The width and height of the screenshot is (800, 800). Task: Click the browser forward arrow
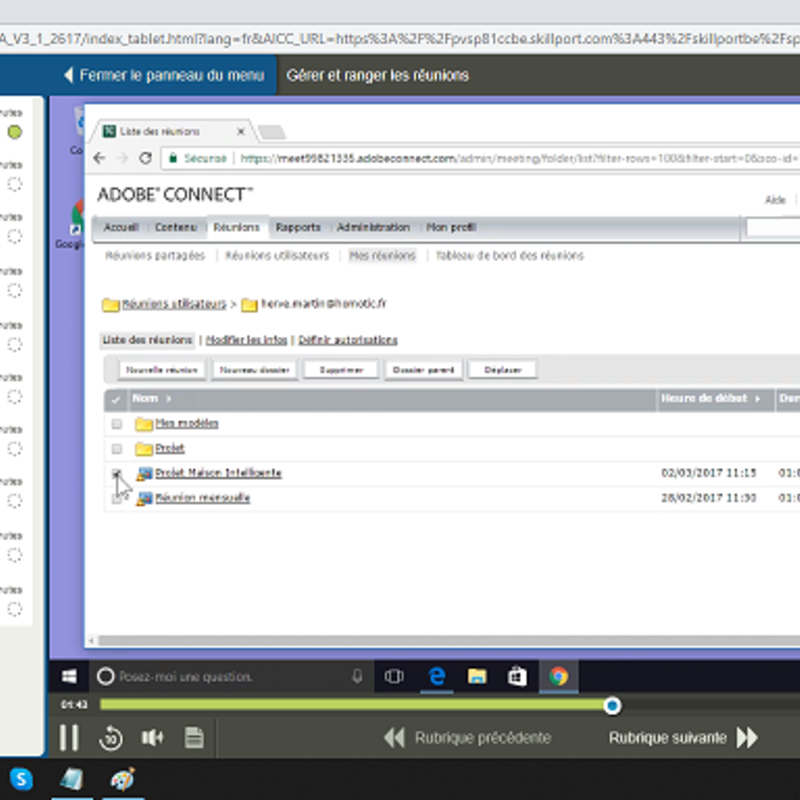122,158
